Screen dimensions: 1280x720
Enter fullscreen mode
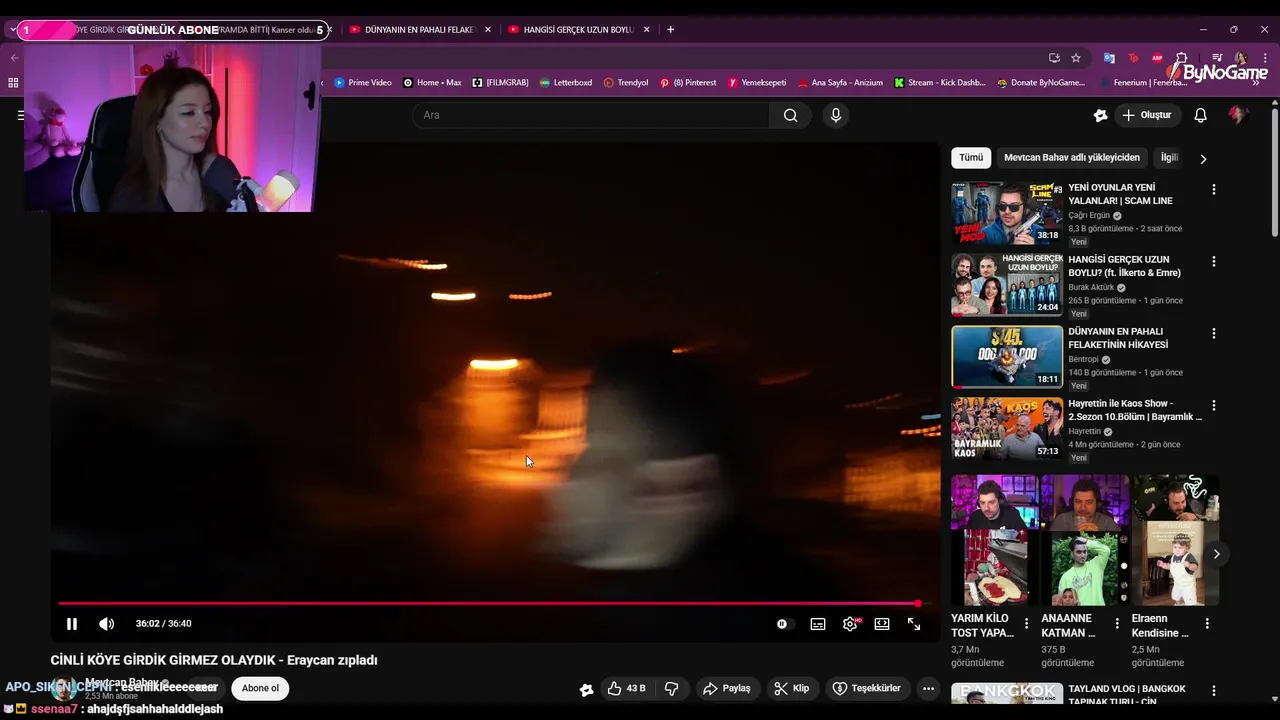click(x=914, y=624)
